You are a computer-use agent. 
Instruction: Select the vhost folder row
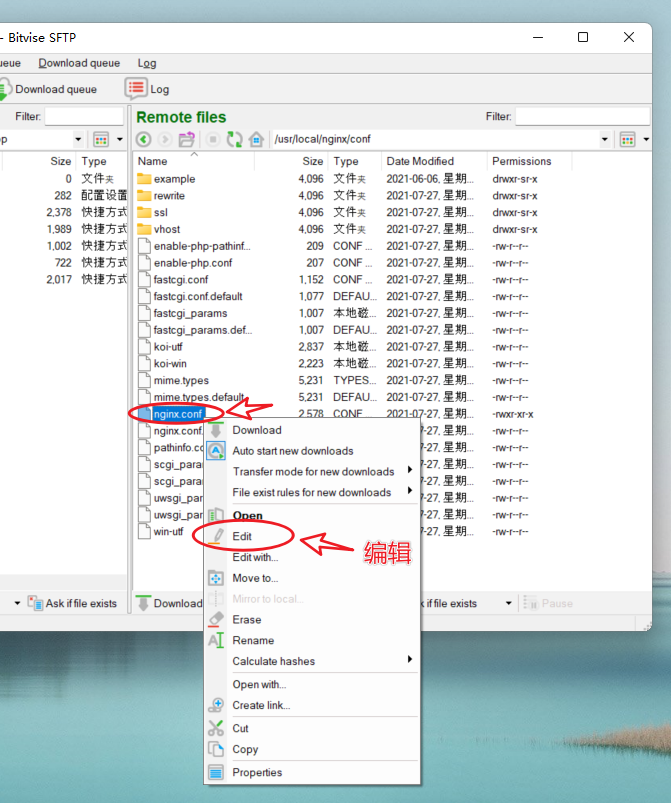click(166, 229)
